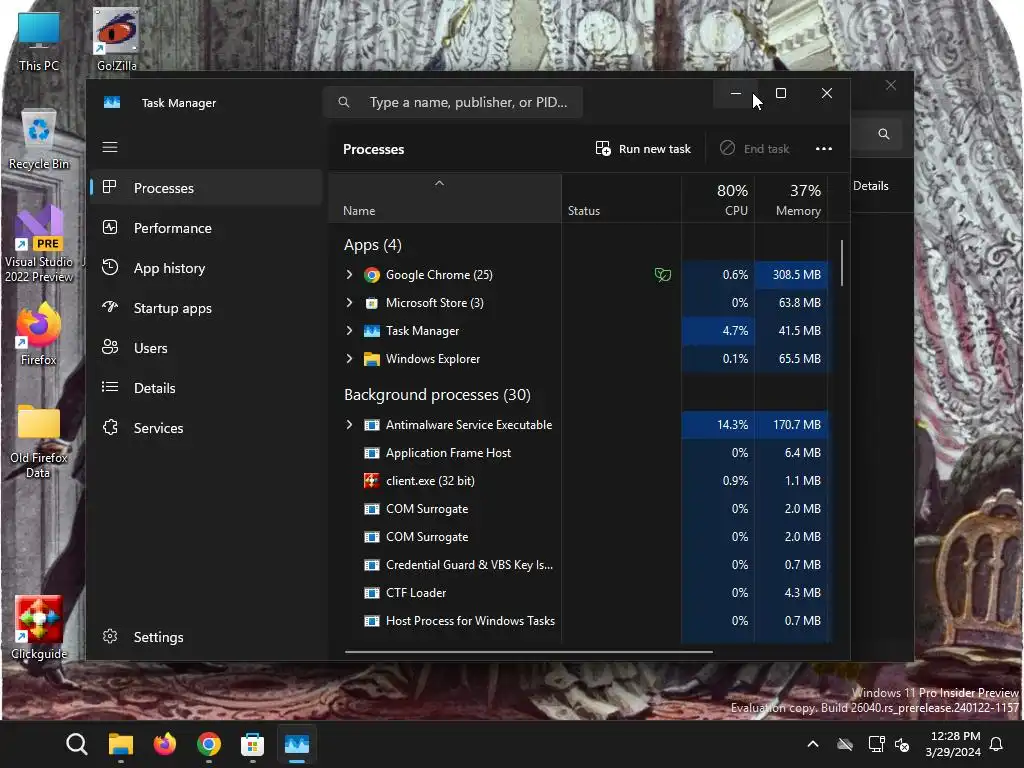Go to the Processes page
1024x768 pixels.
click(x=206, y=188)
